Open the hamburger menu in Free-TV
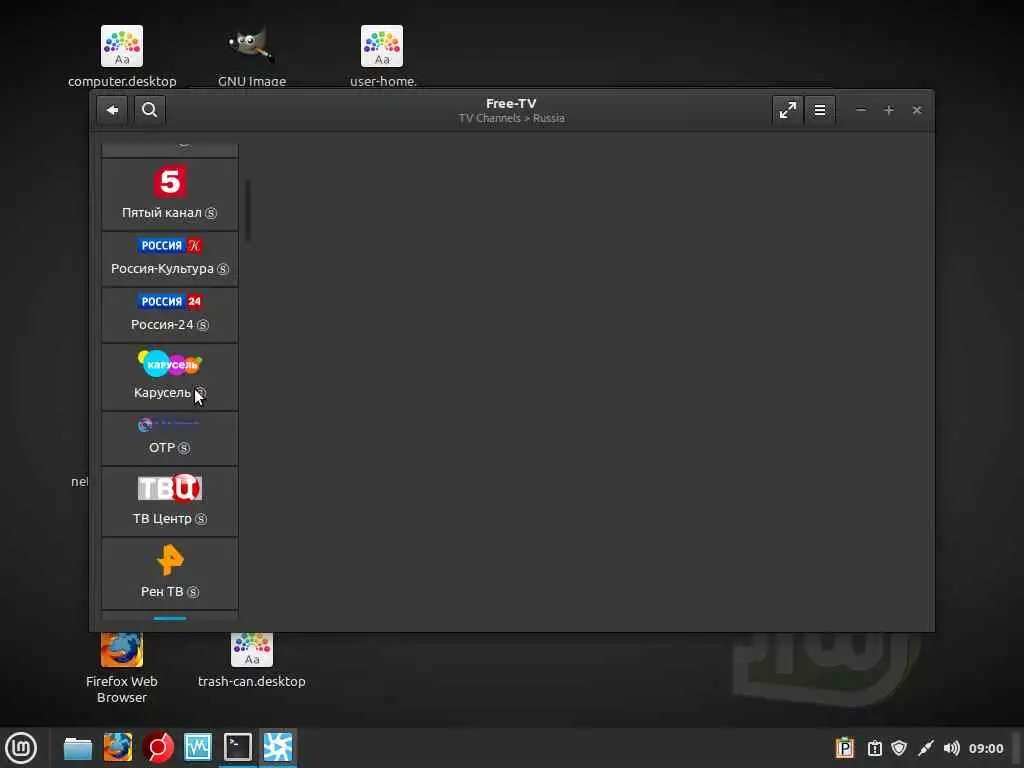Image resolution: width=1024 pixels, height=768 pixels. point(820,110)
